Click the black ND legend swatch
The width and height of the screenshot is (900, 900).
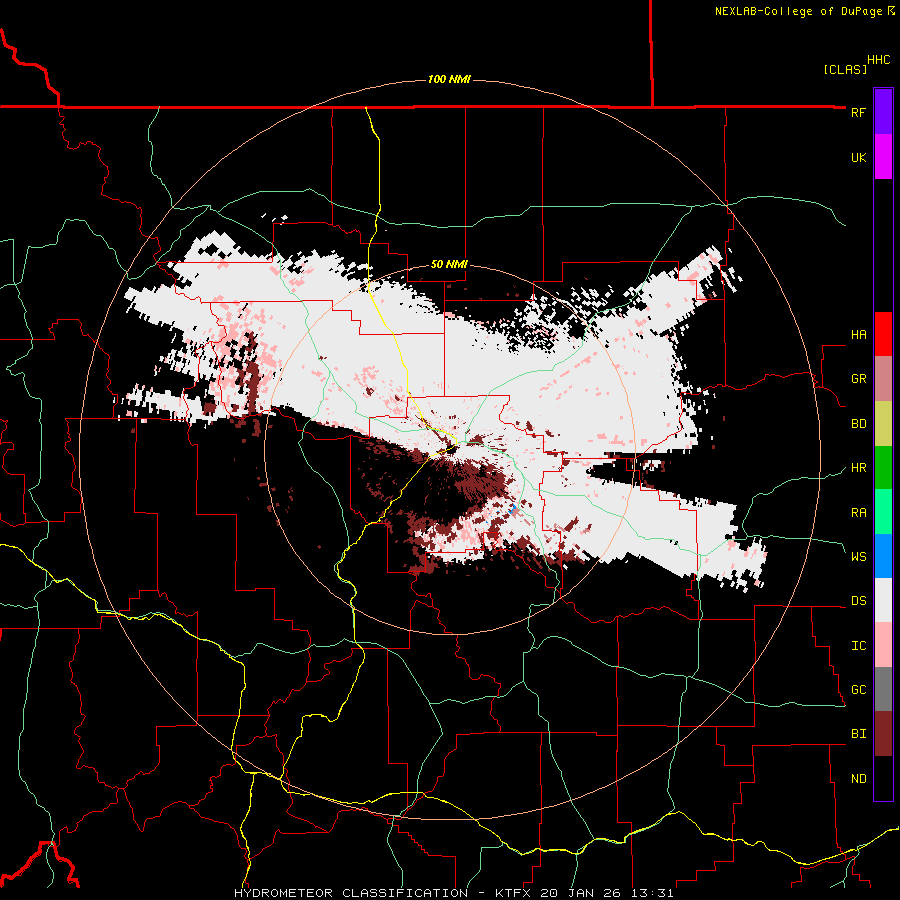point(883,778)
